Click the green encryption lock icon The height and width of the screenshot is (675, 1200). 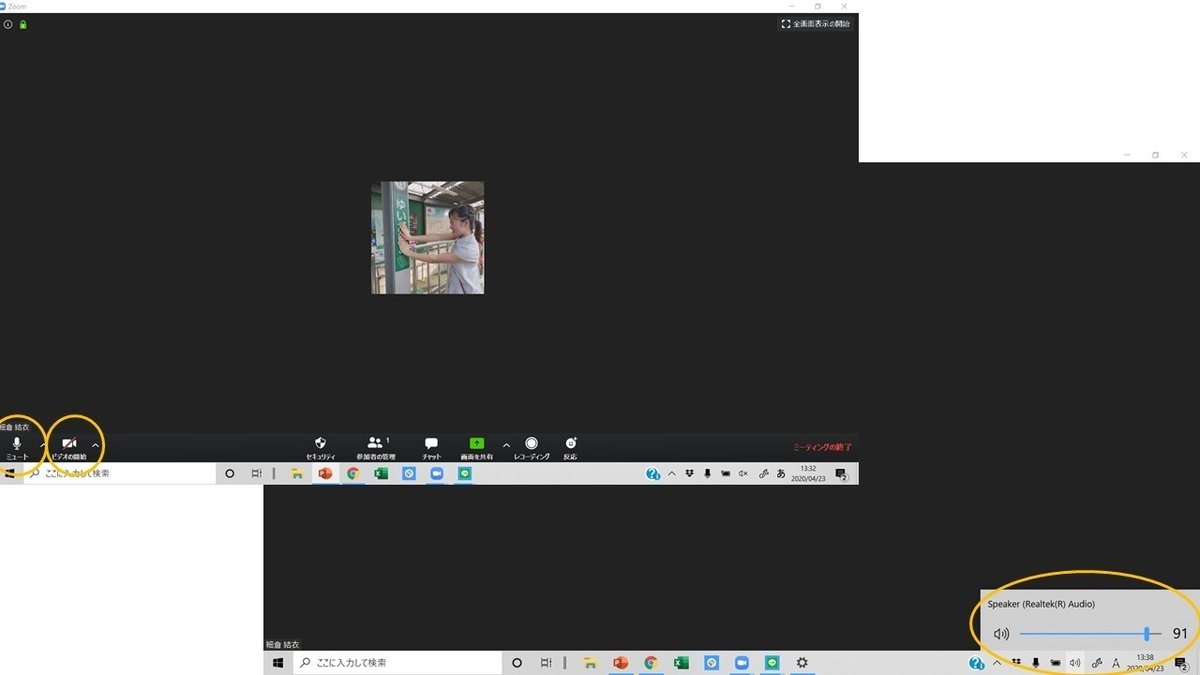[23, 24]
